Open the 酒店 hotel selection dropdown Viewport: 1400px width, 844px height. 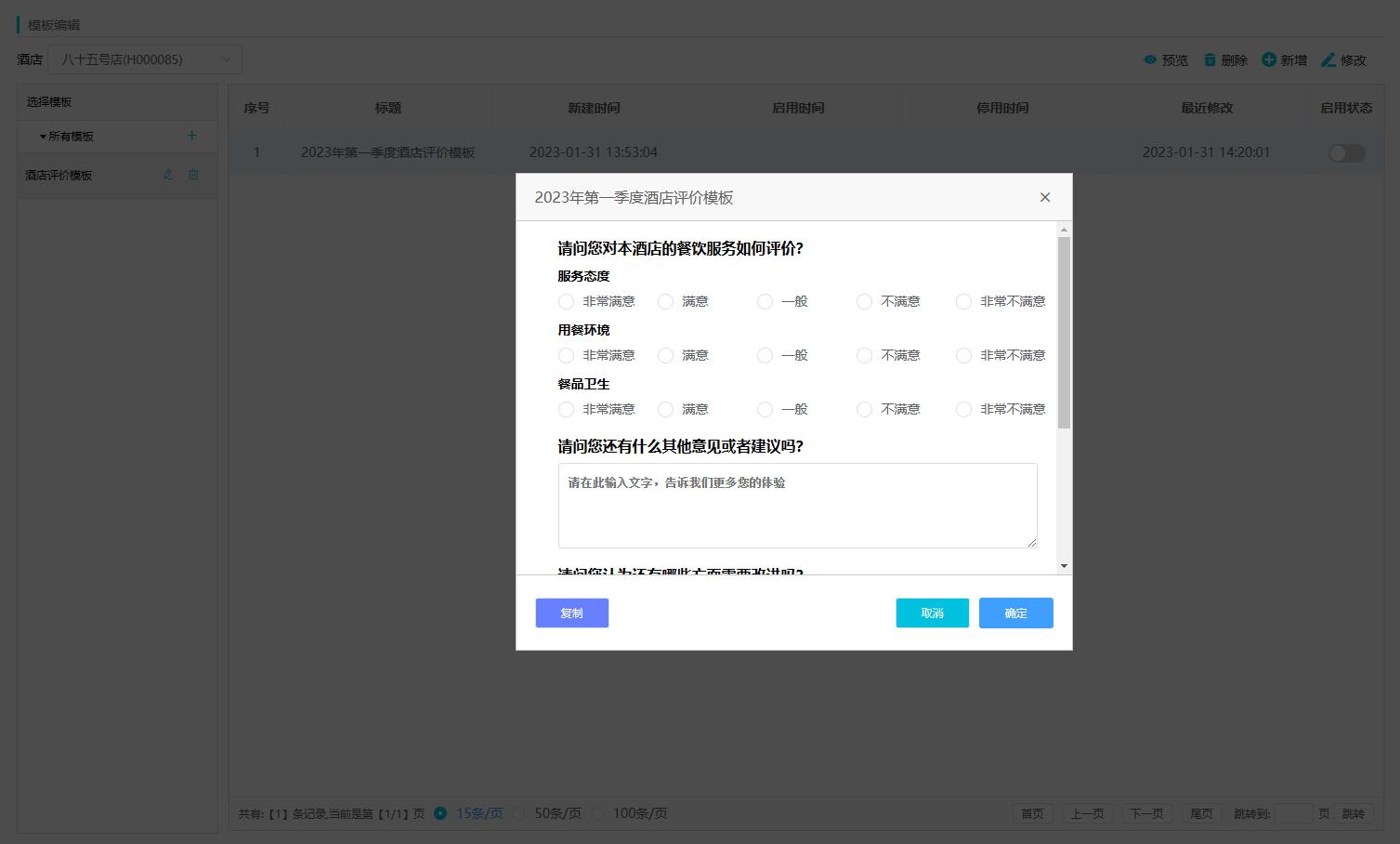pyautogui.click(x=145, y=59)
